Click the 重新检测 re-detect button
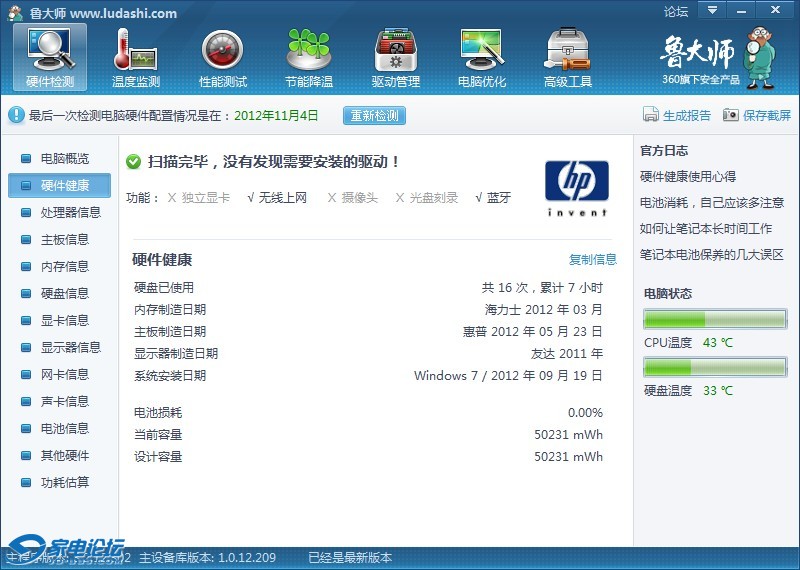 pyautogui.click(x=375, y=115)
